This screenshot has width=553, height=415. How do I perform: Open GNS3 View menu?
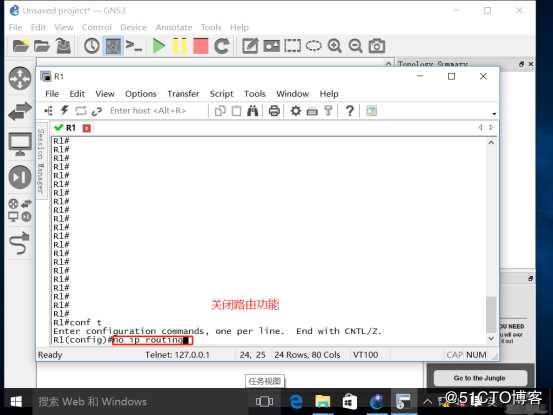tap(64, 27)
